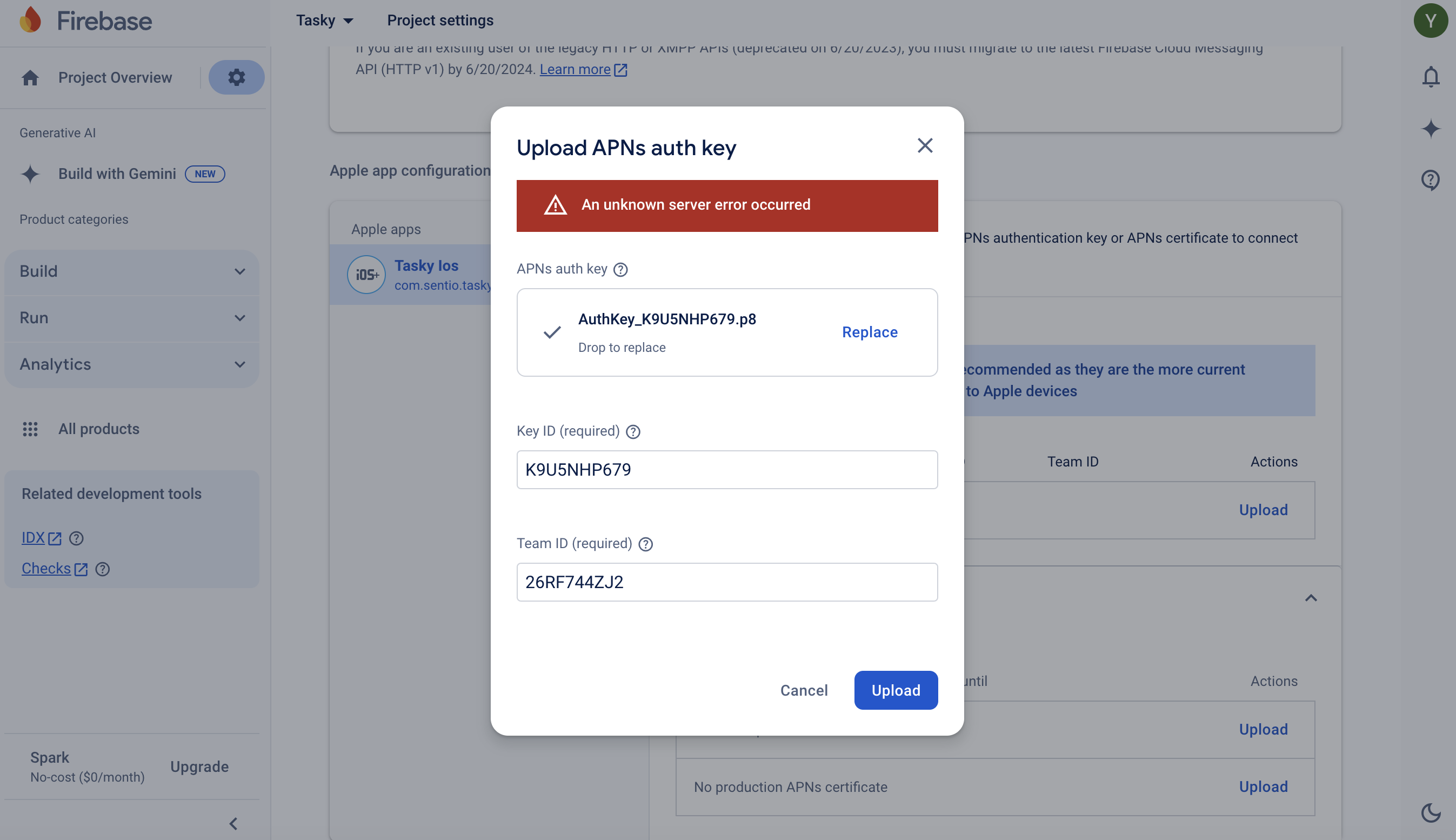Toggle dark mode moon icon
The width and height of the screenshot is (1456, 840).
1430,812
